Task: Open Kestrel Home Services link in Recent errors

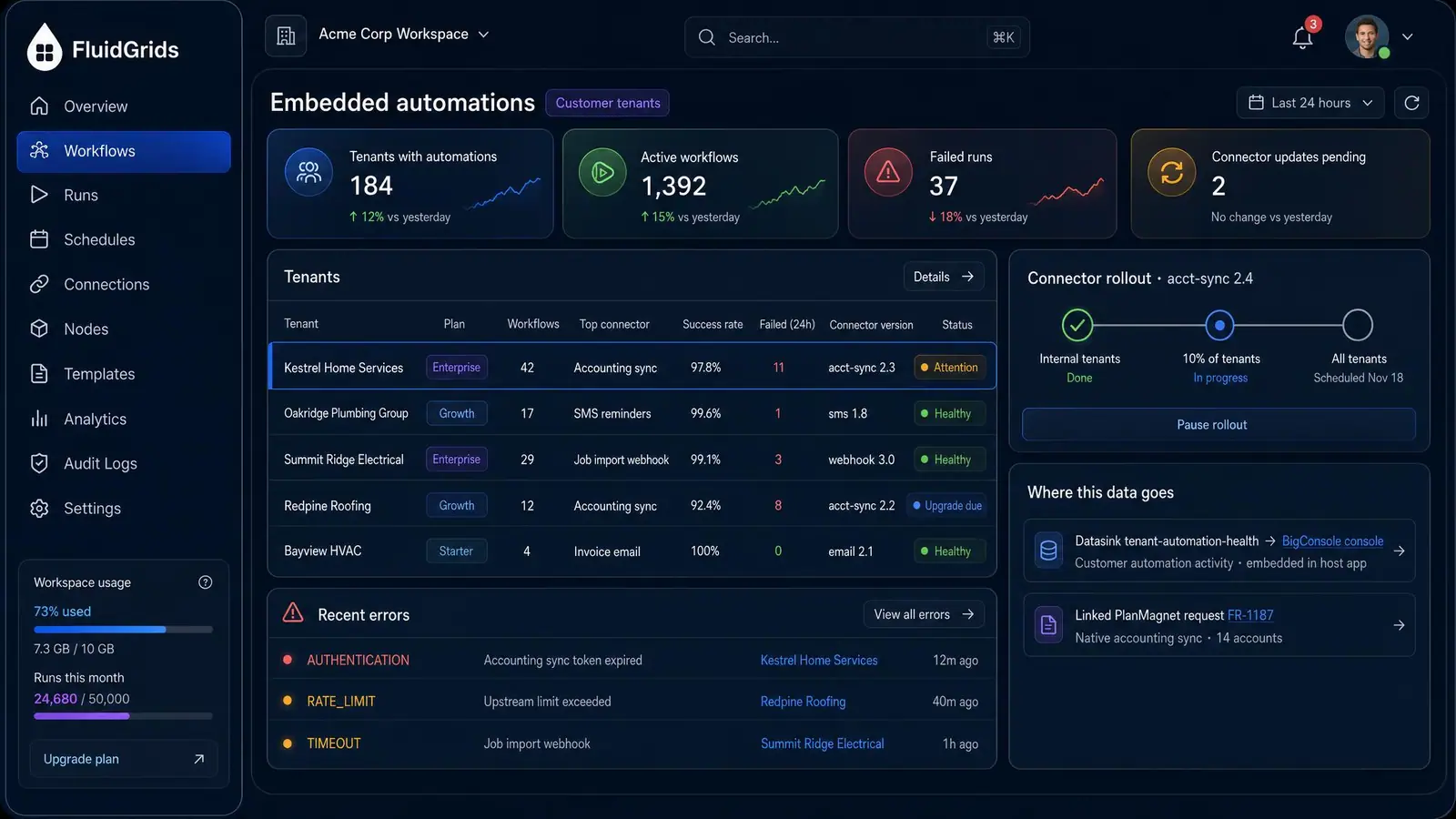Action: [819, 661]
